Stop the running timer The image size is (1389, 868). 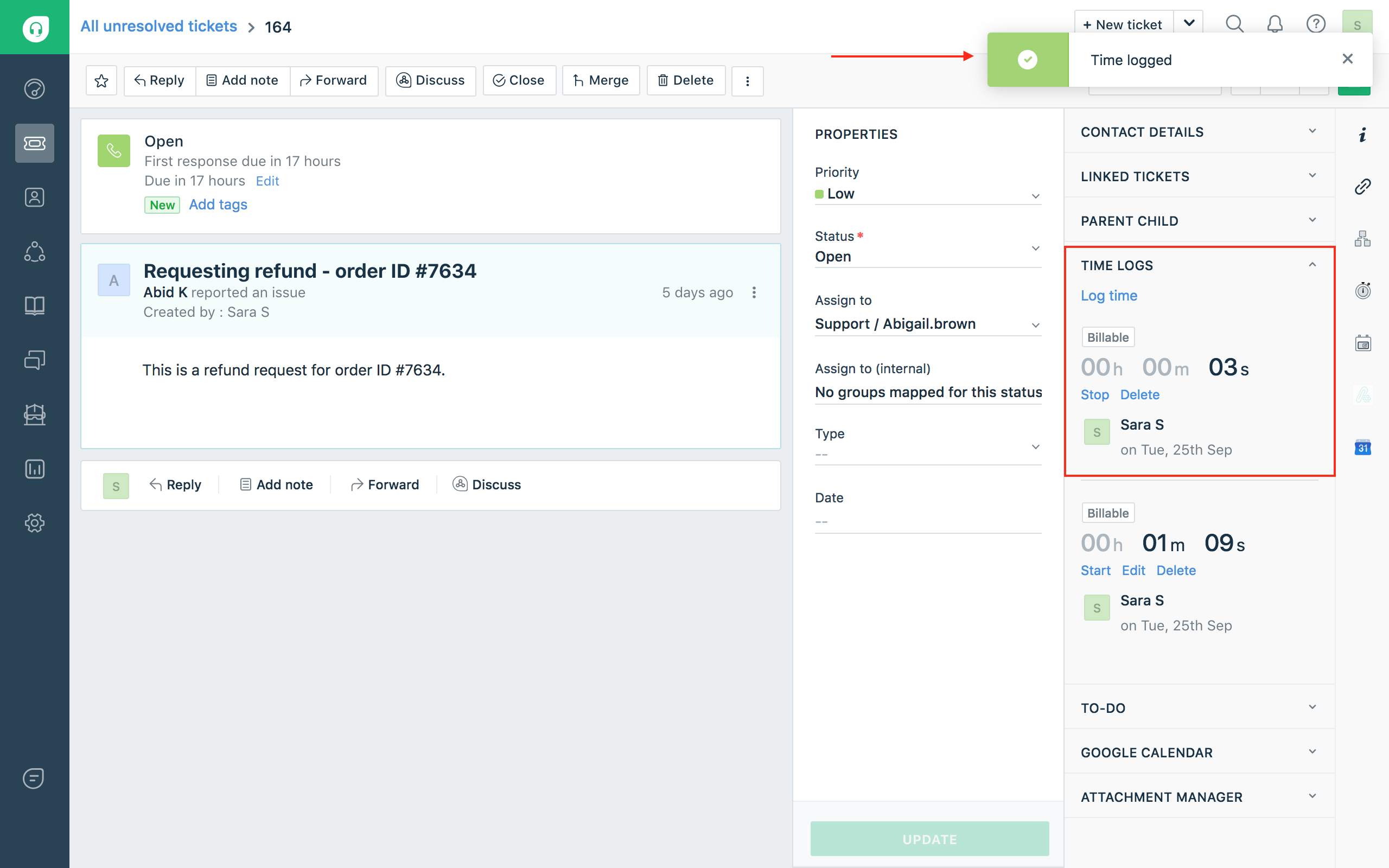point(1094,395)
